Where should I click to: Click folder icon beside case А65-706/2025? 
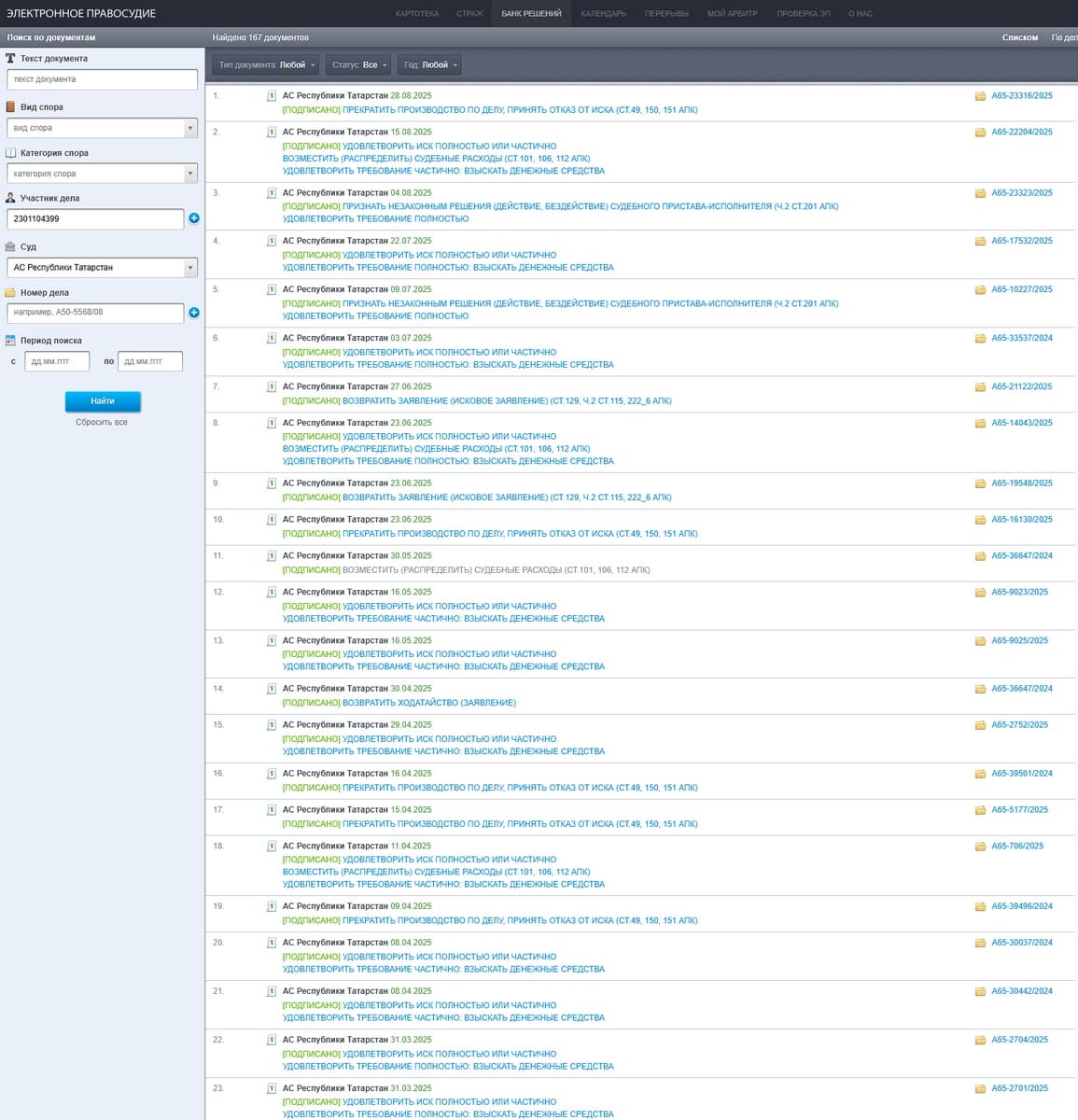(980, 847)
